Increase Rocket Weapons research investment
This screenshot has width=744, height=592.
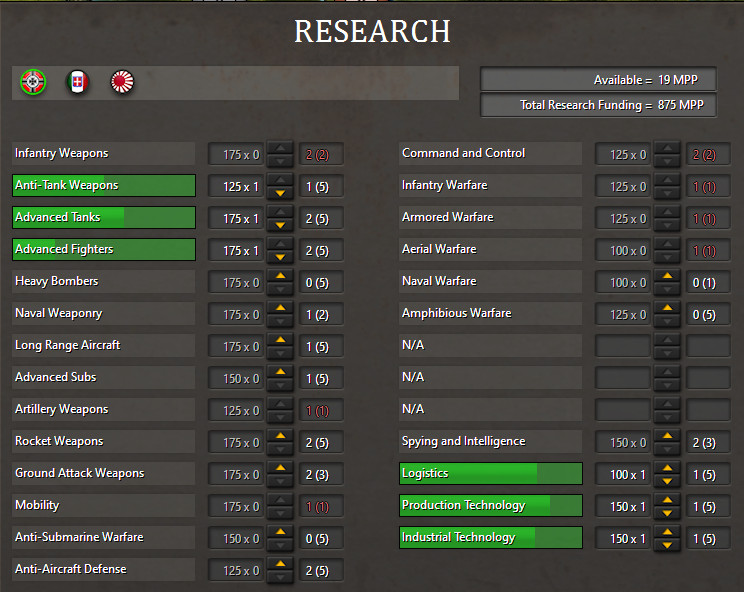coord(280,435)
